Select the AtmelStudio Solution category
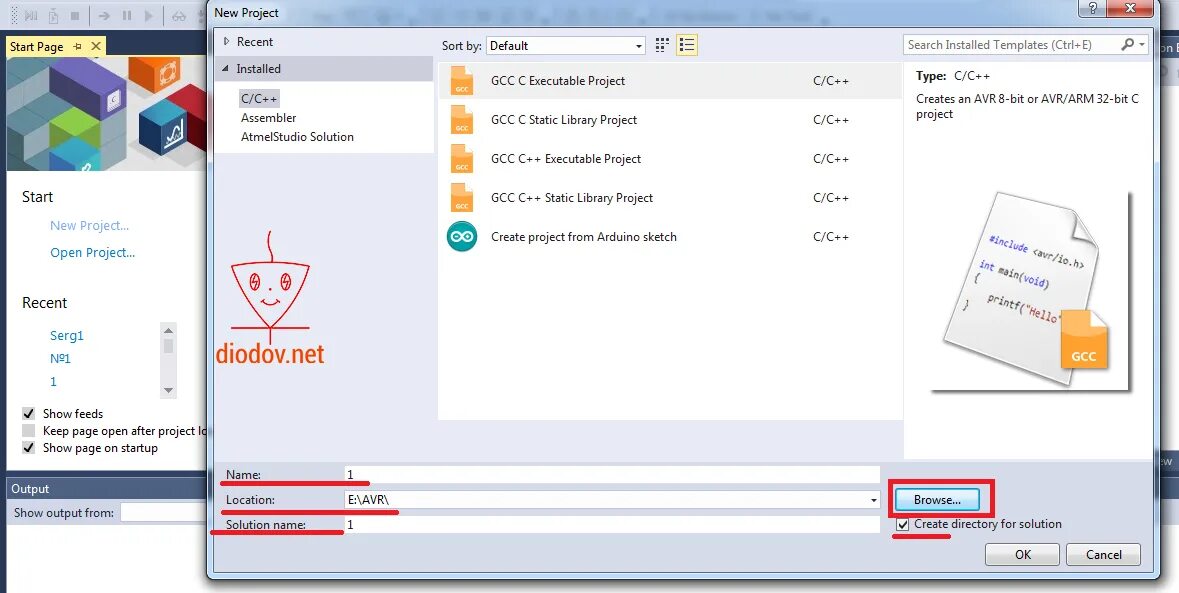 (297, 137)
